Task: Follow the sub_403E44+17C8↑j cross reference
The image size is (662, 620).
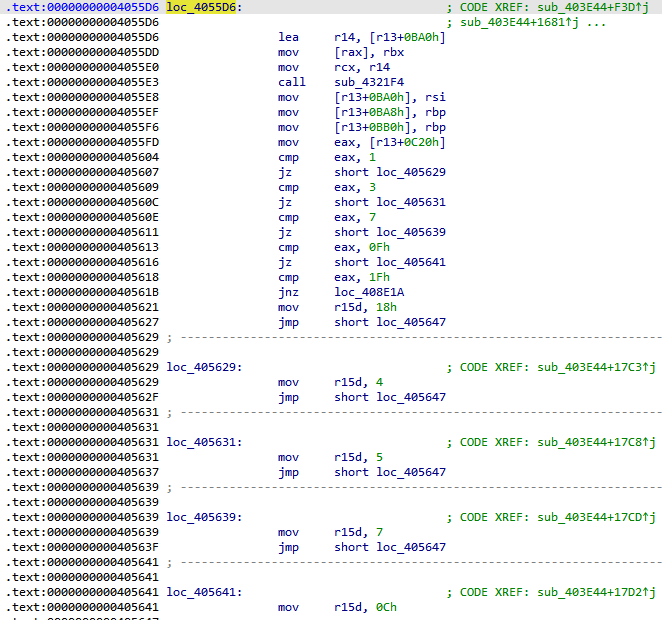Action: [596, 442]
